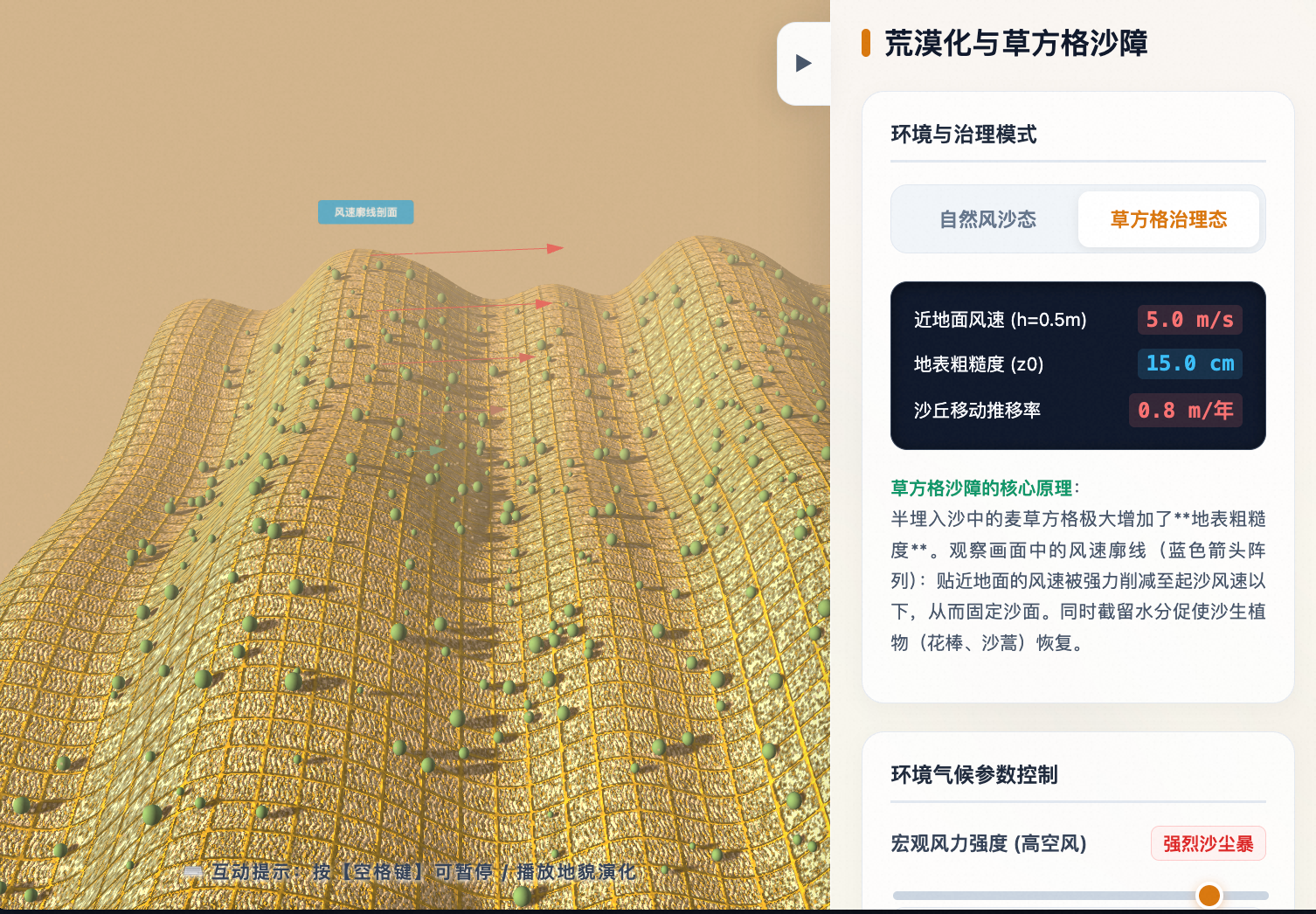This screenshot has height=914, width=1316.
Task: Click the 环境气候参数控制 section heading
Action: click(974, 774)
